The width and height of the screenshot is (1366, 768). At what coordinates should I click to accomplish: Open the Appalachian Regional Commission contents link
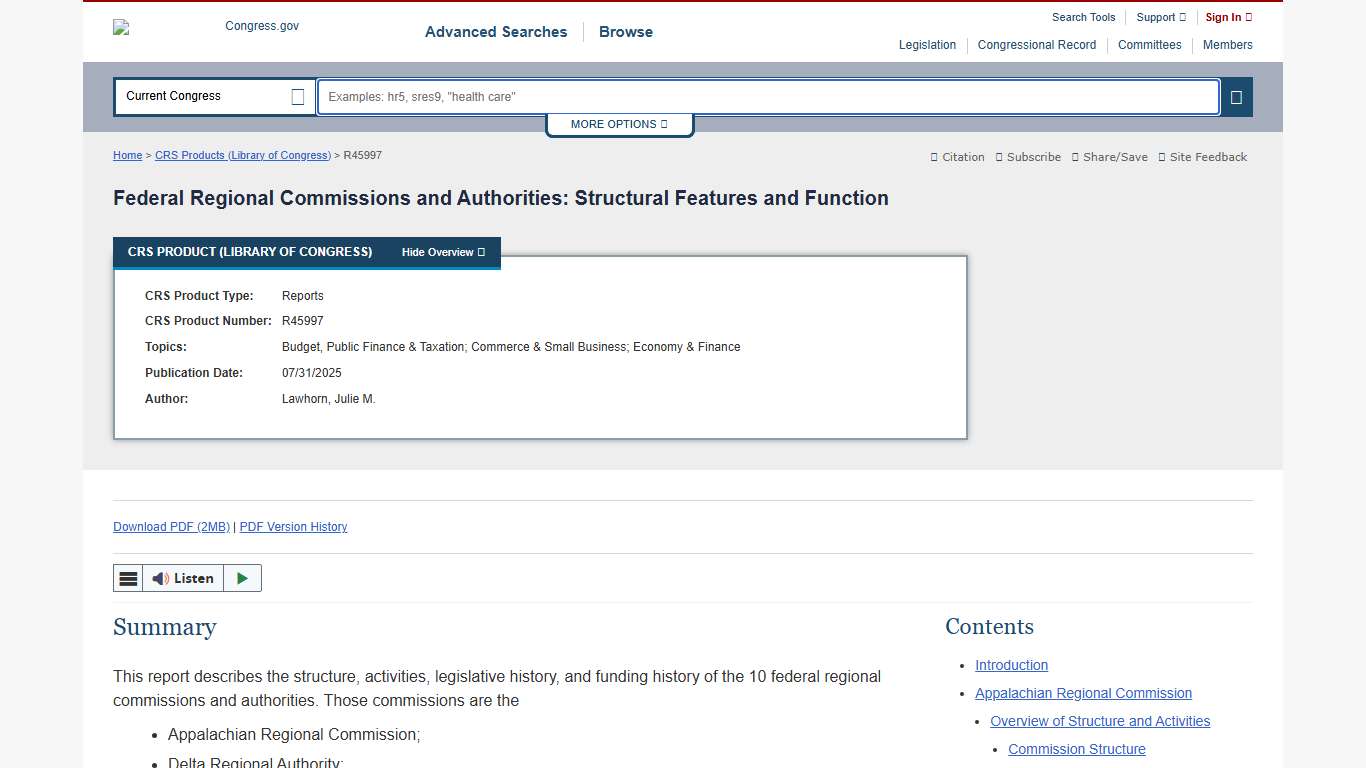click(x=1083, y=693)
